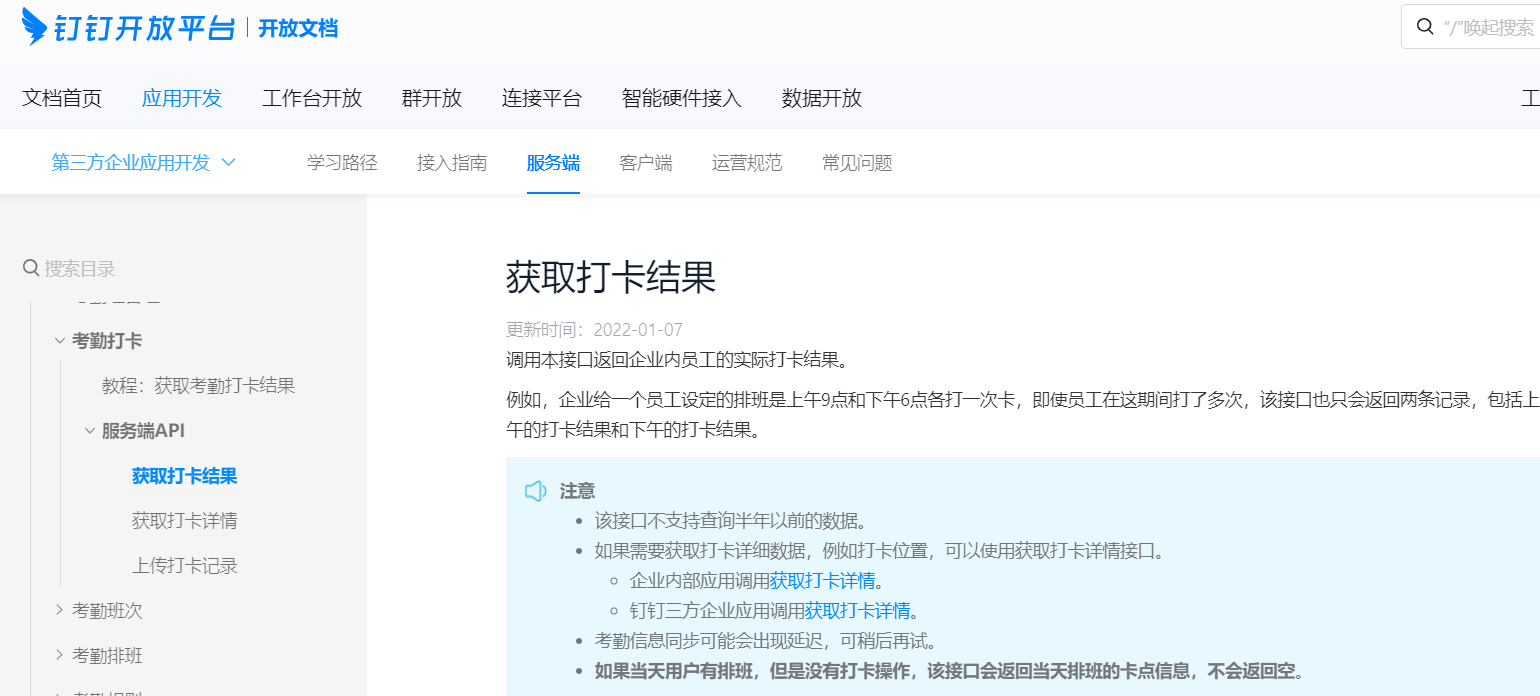Image resolution: width=1540 pixels, height=696 pixels.
Task: Open the 客户端 tab
Action: coord(645,162)
